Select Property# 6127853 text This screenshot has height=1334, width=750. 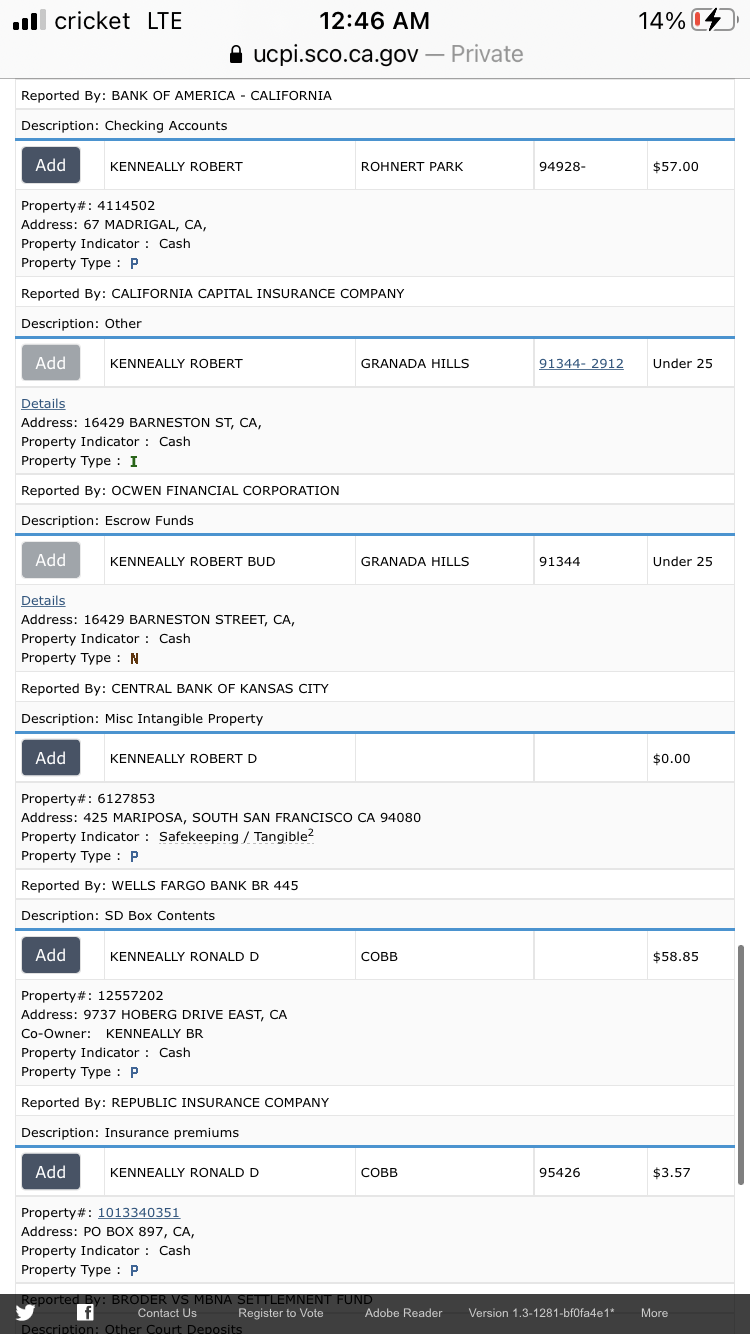tap(88, 798)
